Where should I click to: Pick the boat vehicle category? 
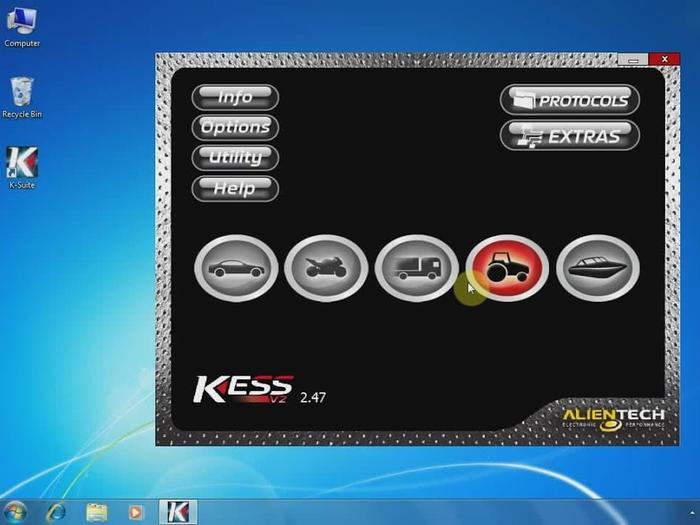pos(597,268)
